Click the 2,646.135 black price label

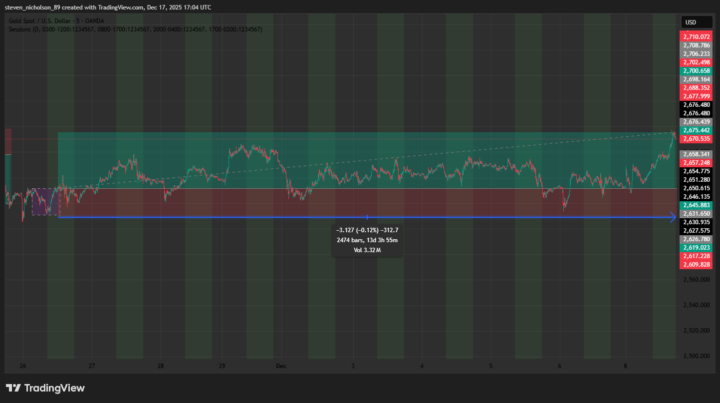696,196
